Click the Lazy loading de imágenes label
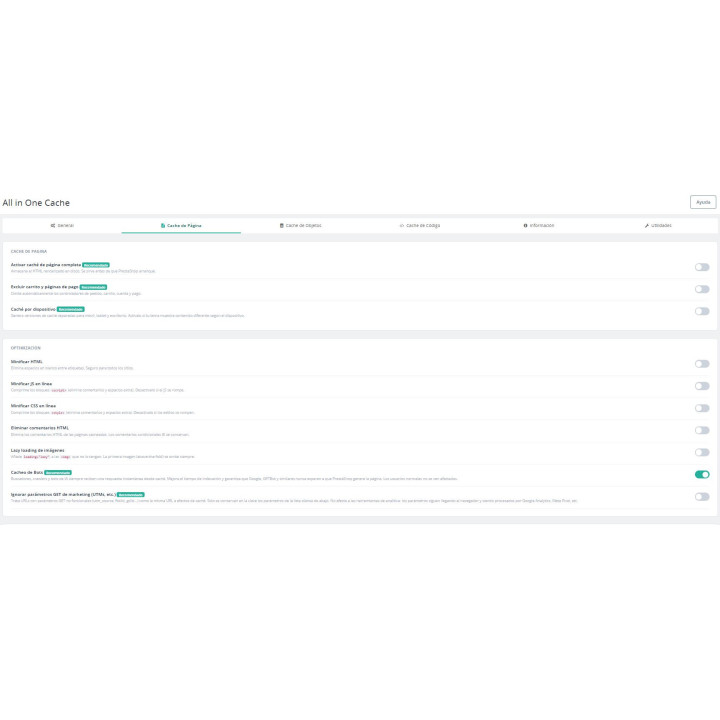Screen dimensions: 720x720 tap(38, 450)
